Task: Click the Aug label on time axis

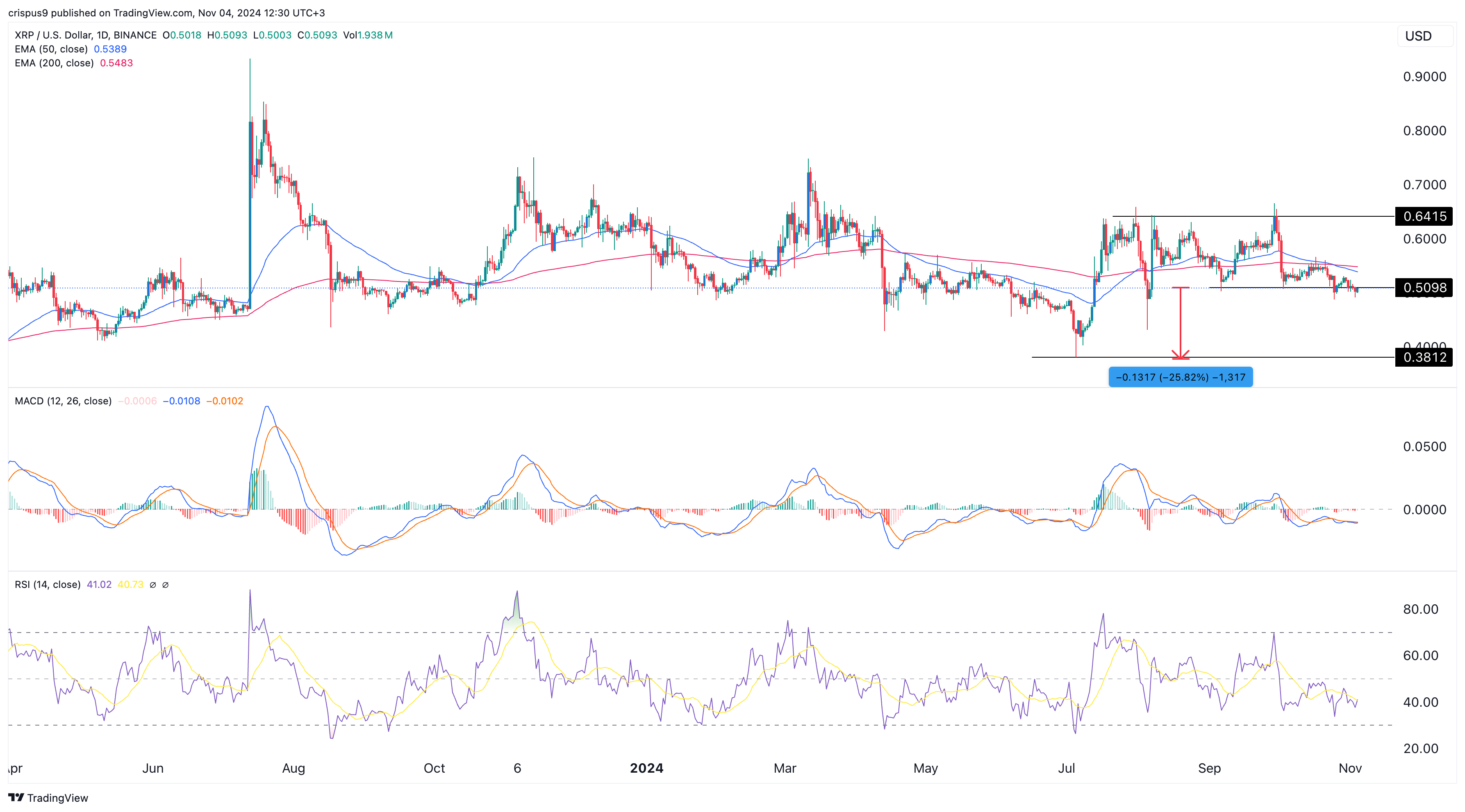Action: 293,768
